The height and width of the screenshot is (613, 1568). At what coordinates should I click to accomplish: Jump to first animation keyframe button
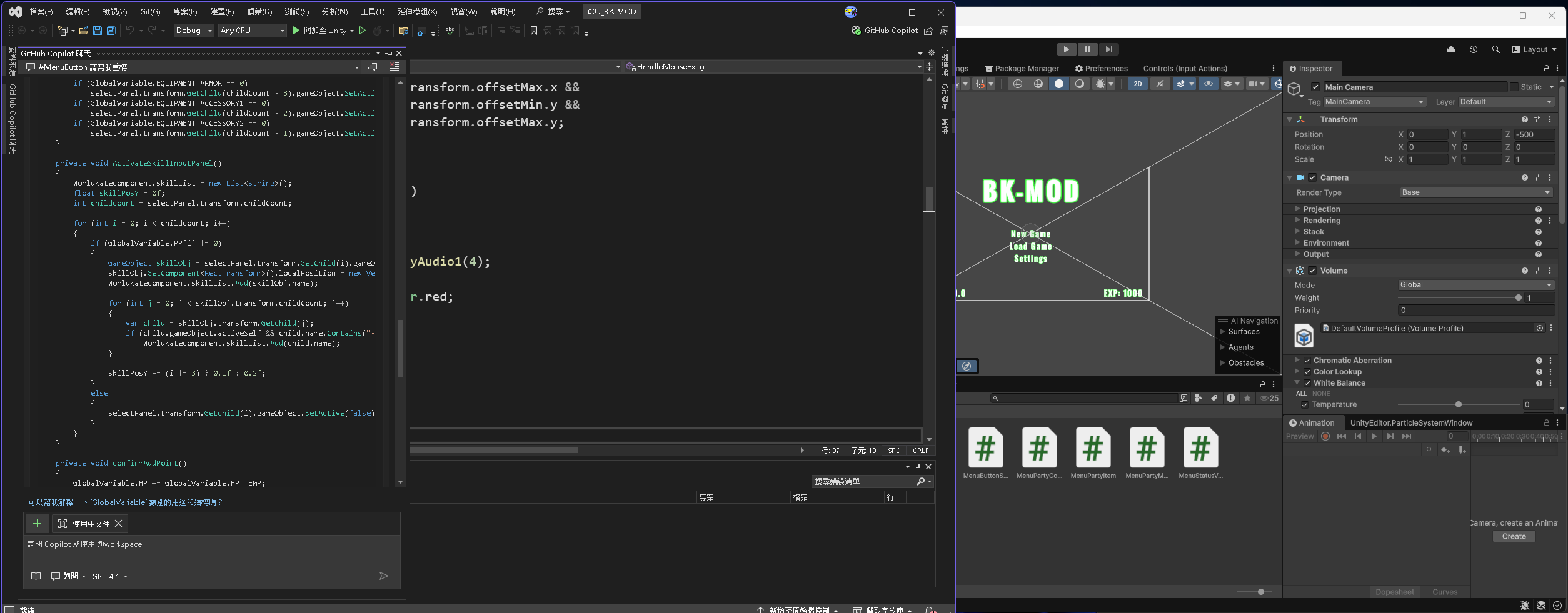(x=1342, y=436)
